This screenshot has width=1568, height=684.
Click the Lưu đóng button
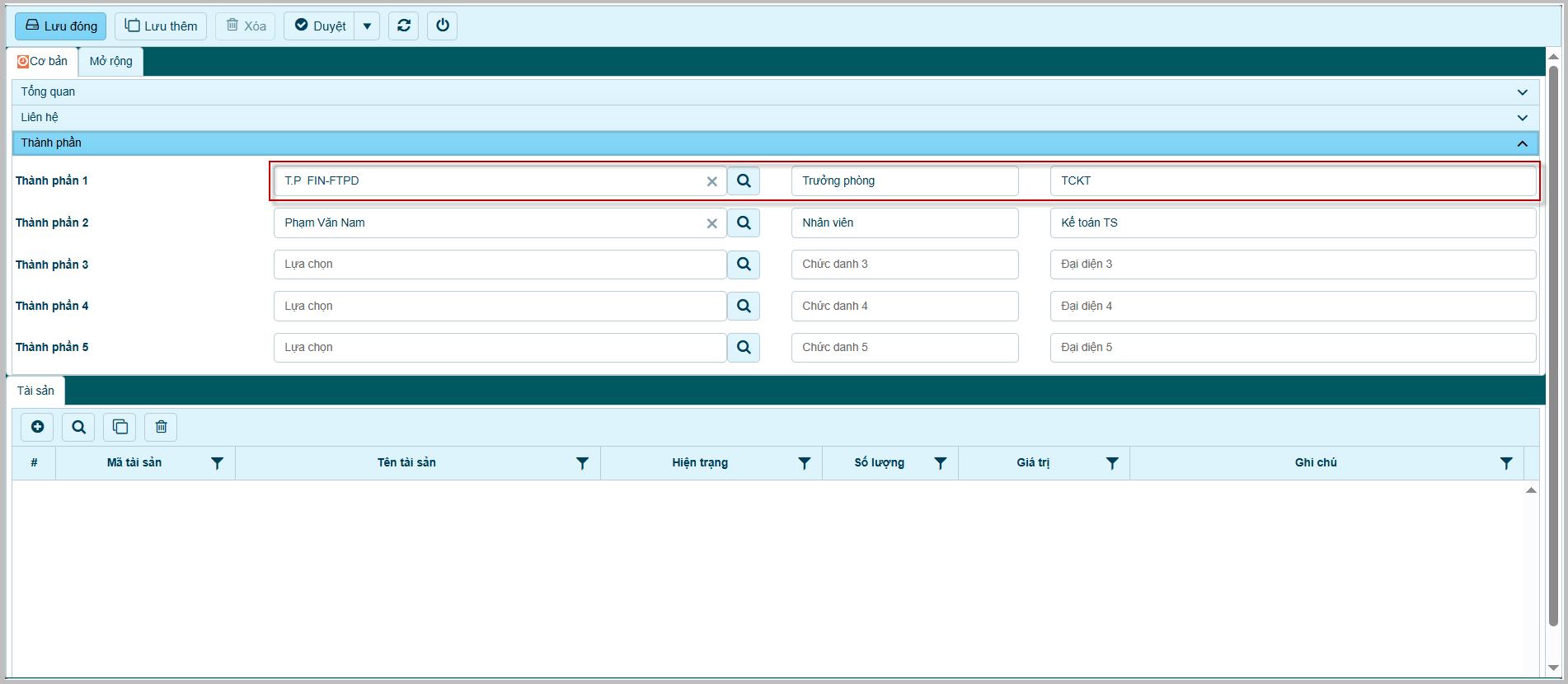(61, 26)
